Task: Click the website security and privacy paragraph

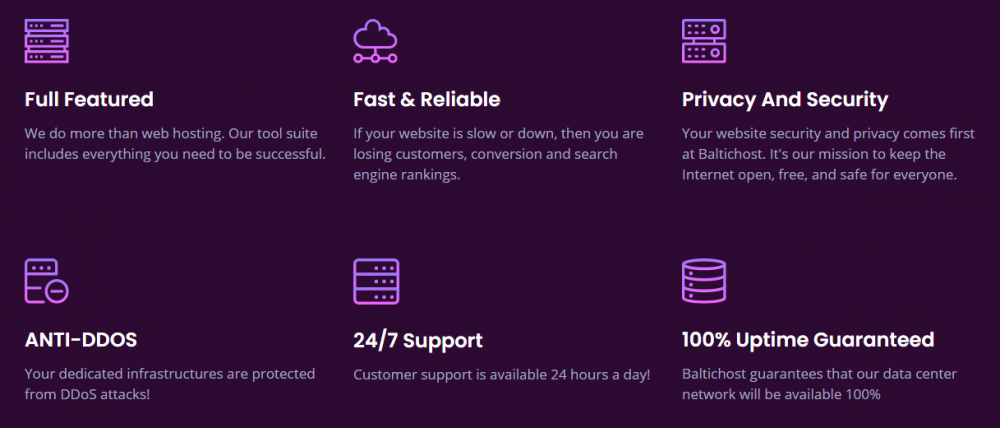Action: (819, 153)
